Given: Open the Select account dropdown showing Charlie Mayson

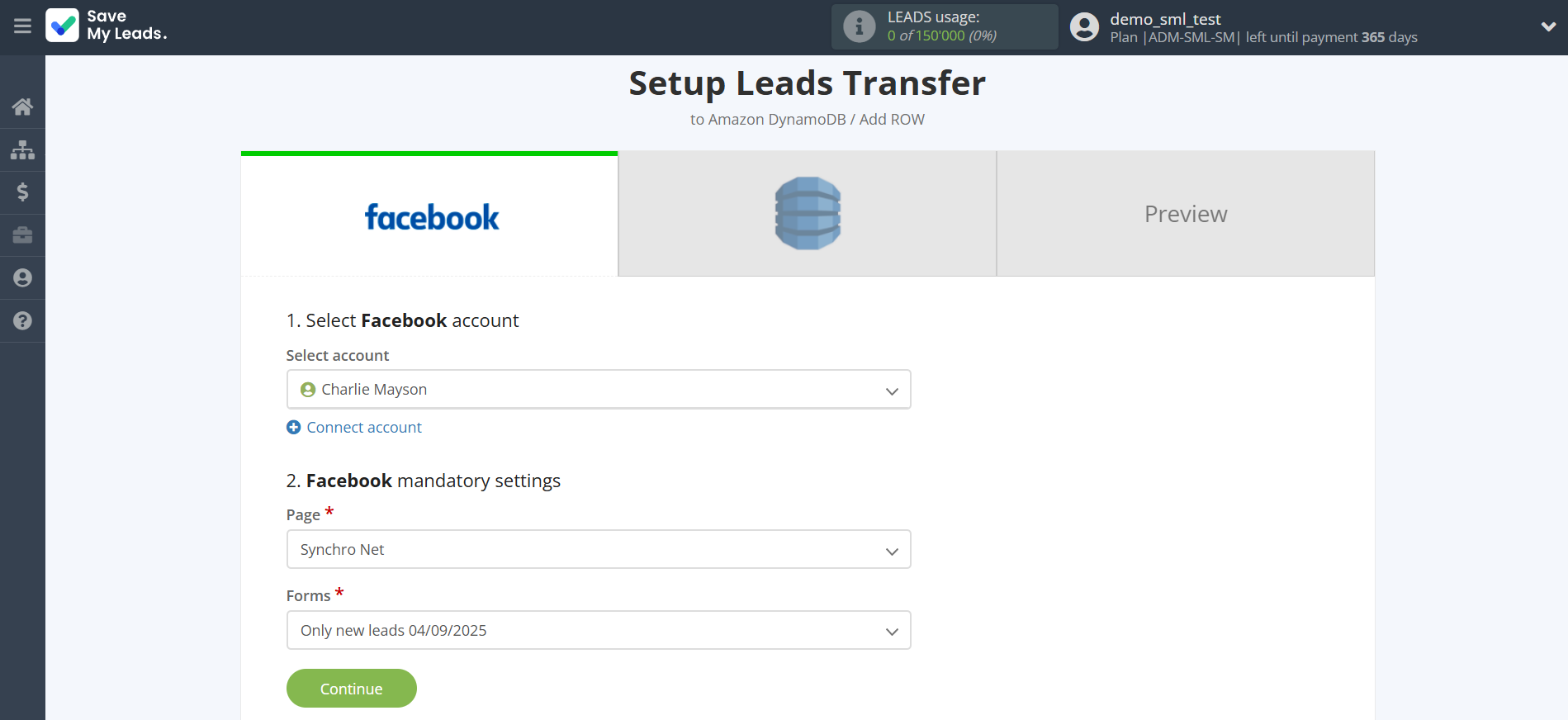Looking at the screenshot, I should coord(598,390).
